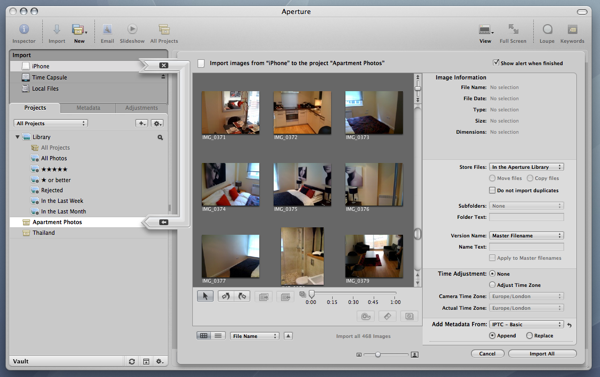Click the import browser vertical scrollbar
Viewport: 600px width, 377px height.
[417, 234]
